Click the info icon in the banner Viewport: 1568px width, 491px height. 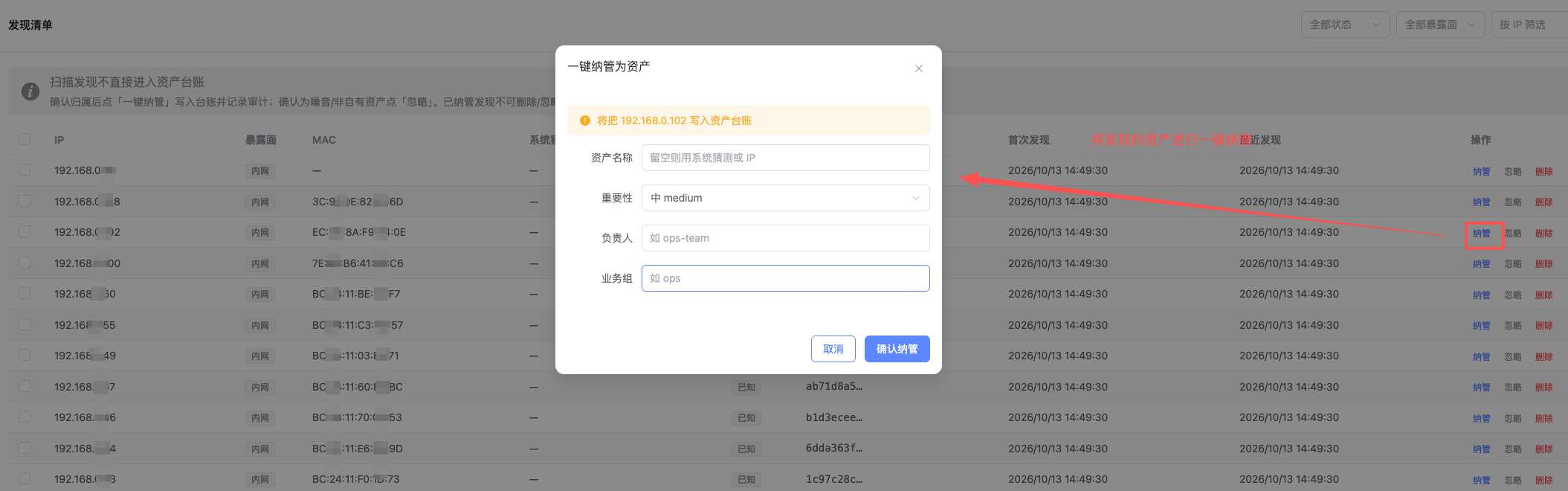pyautogui.click(x=30, y=92)
